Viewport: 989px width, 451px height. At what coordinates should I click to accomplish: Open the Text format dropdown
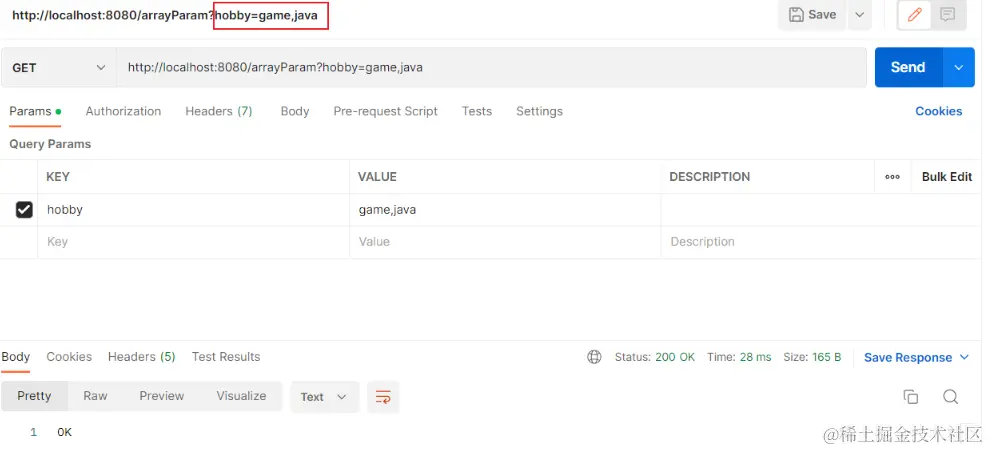pyautogui.click(x=324, y=397)
